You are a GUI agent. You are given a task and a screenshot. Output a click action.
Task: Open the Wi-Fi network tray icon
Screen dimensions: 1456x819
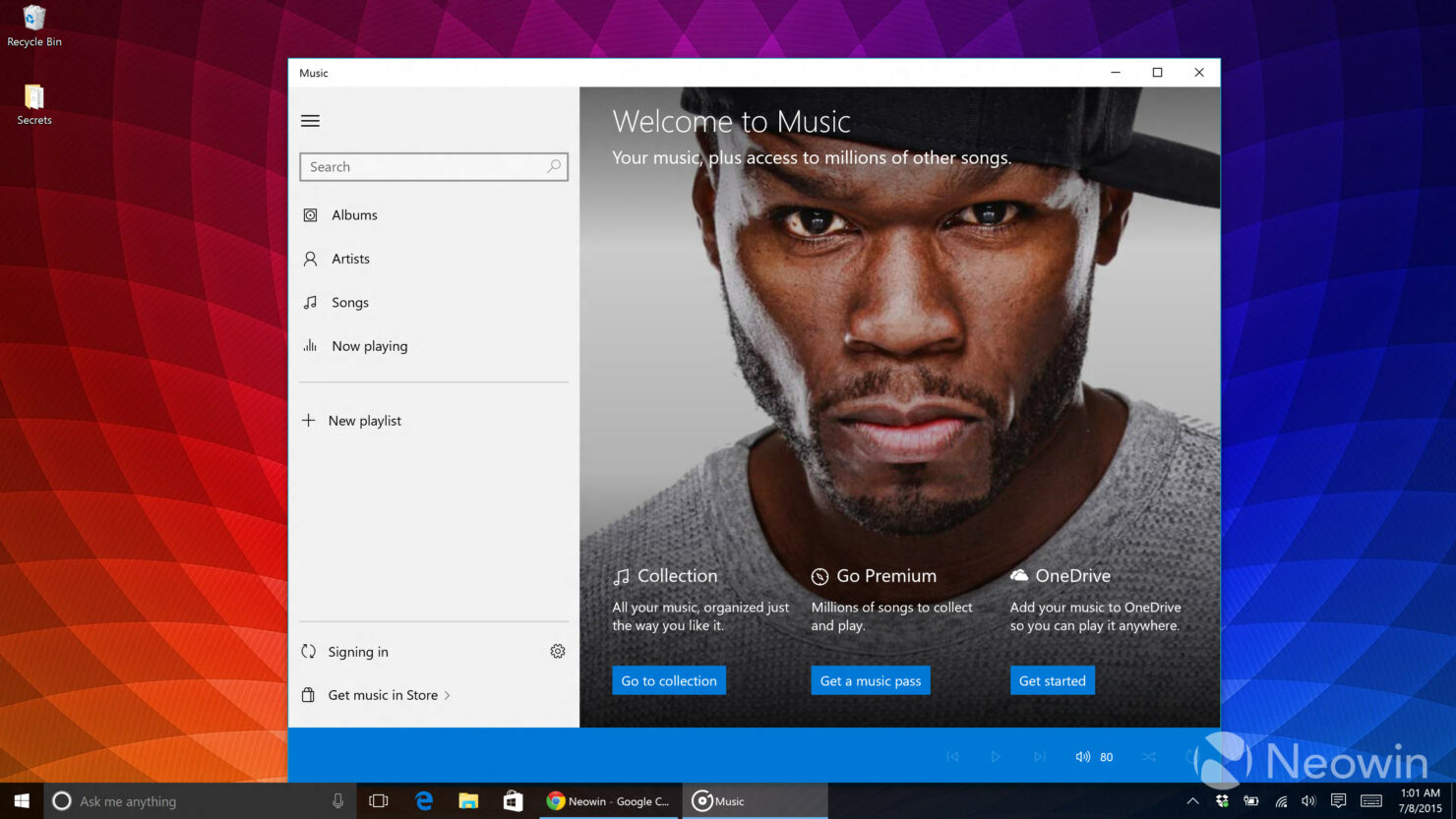point(1281,801)
